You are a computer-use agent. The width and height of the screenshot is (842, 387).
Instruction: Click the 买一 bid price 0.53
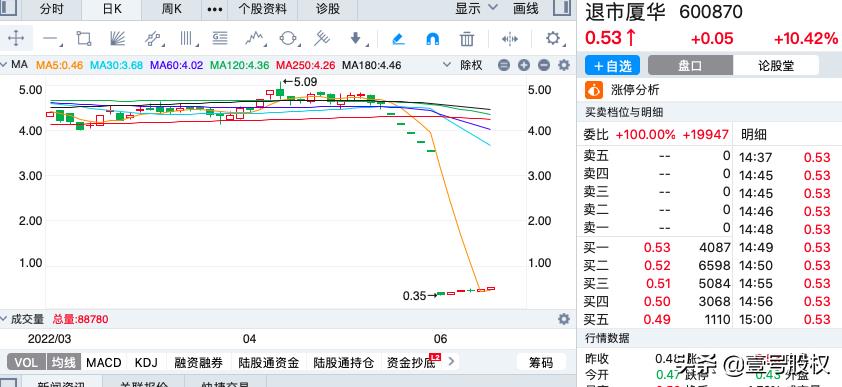pos(657,247)
